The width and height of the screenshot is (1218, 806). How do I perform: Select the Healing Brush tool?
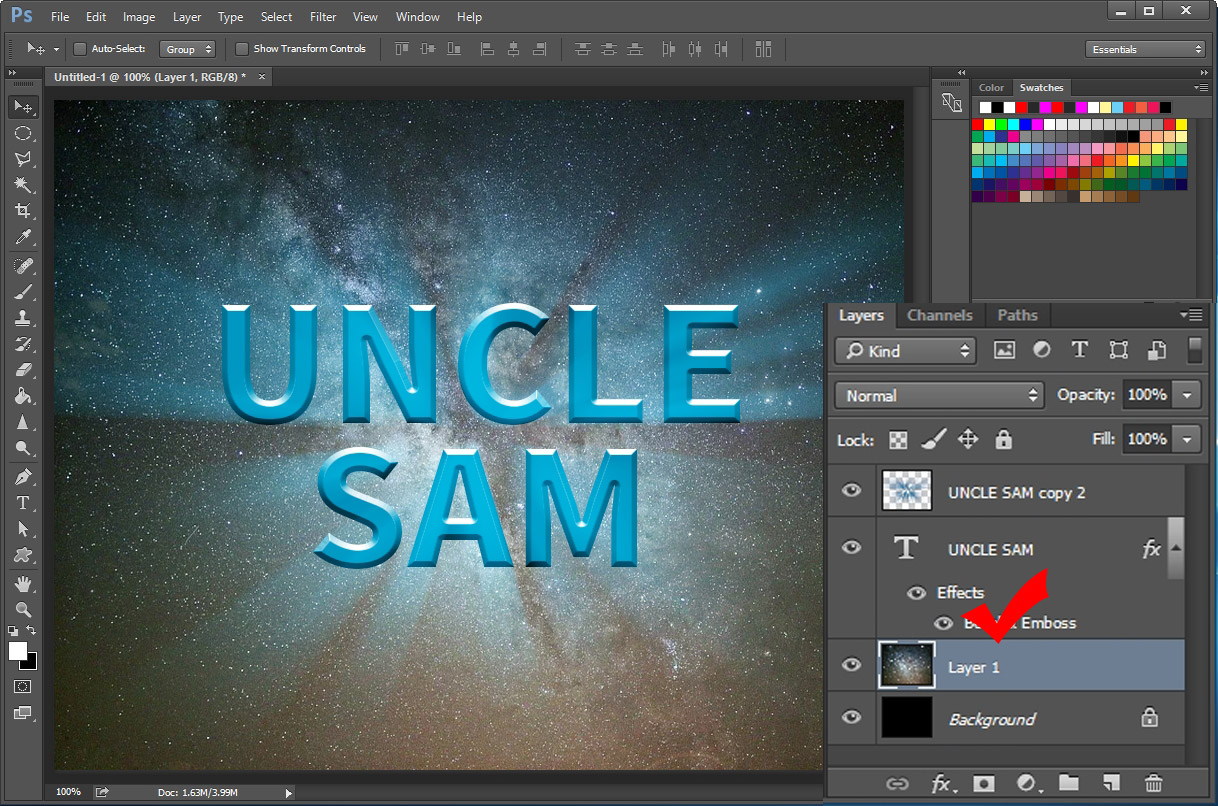click(23, 266)
